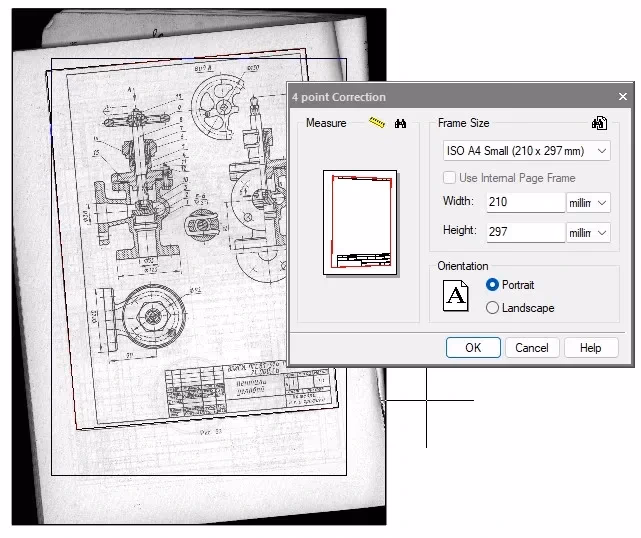Click the 'Width:' label

coord(458,201)
